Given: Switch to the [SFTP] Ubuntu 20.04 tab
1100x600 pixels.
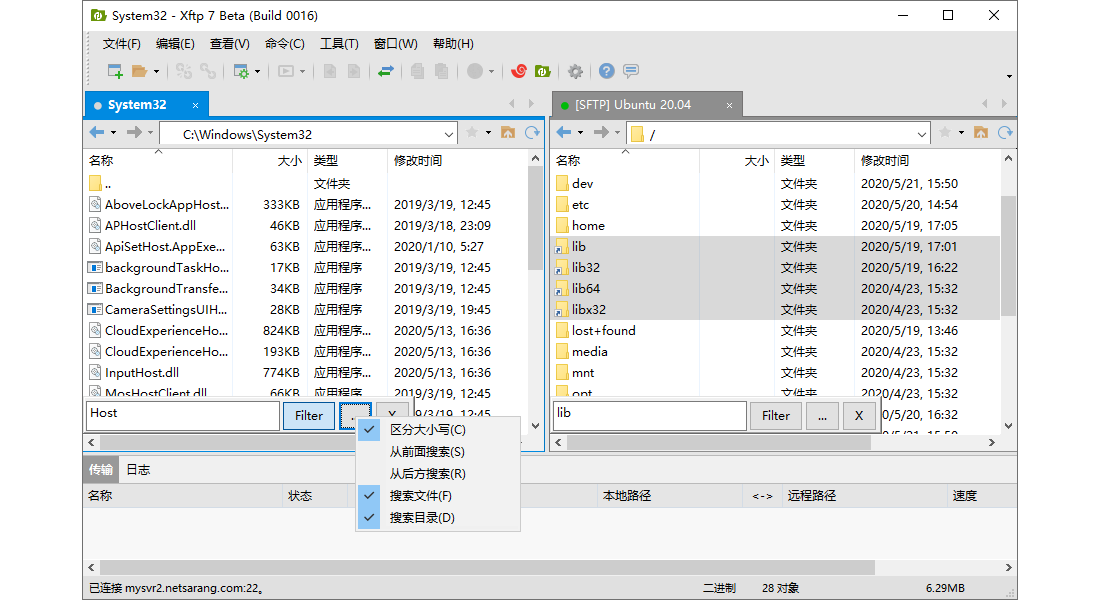Looking at the screenshot, I should pos(648,105).
